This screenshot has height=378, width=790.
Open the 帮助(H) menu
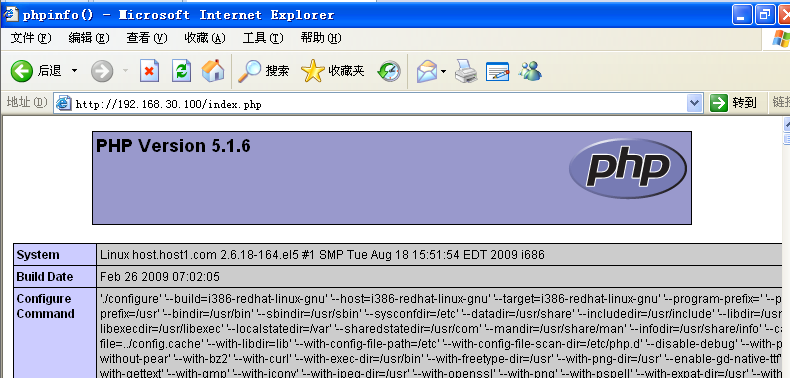(321, 38)
